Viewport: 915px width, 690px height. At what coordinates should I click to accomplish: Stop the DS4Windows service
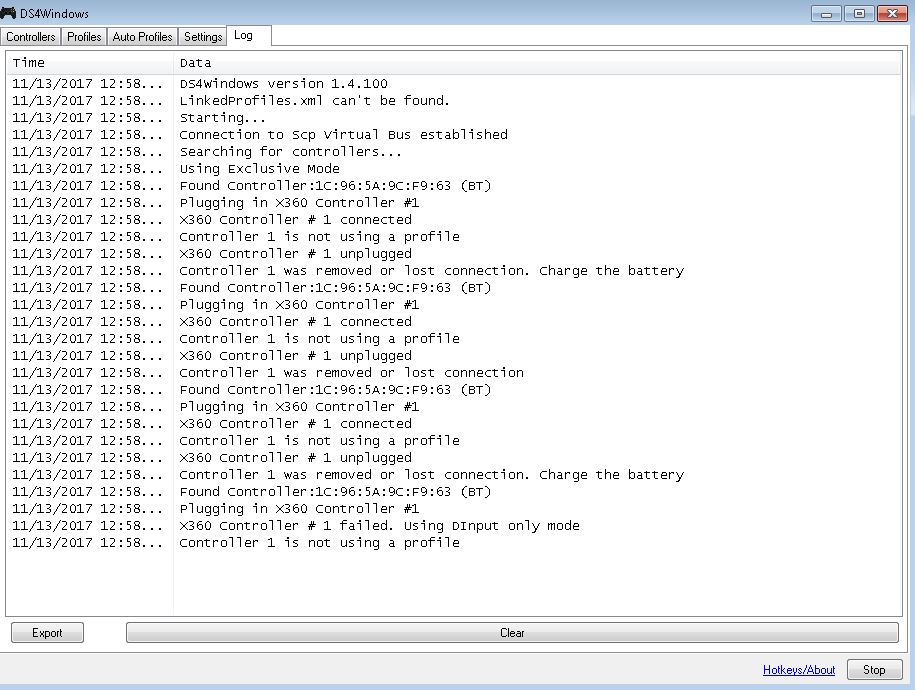pos(874,670)
